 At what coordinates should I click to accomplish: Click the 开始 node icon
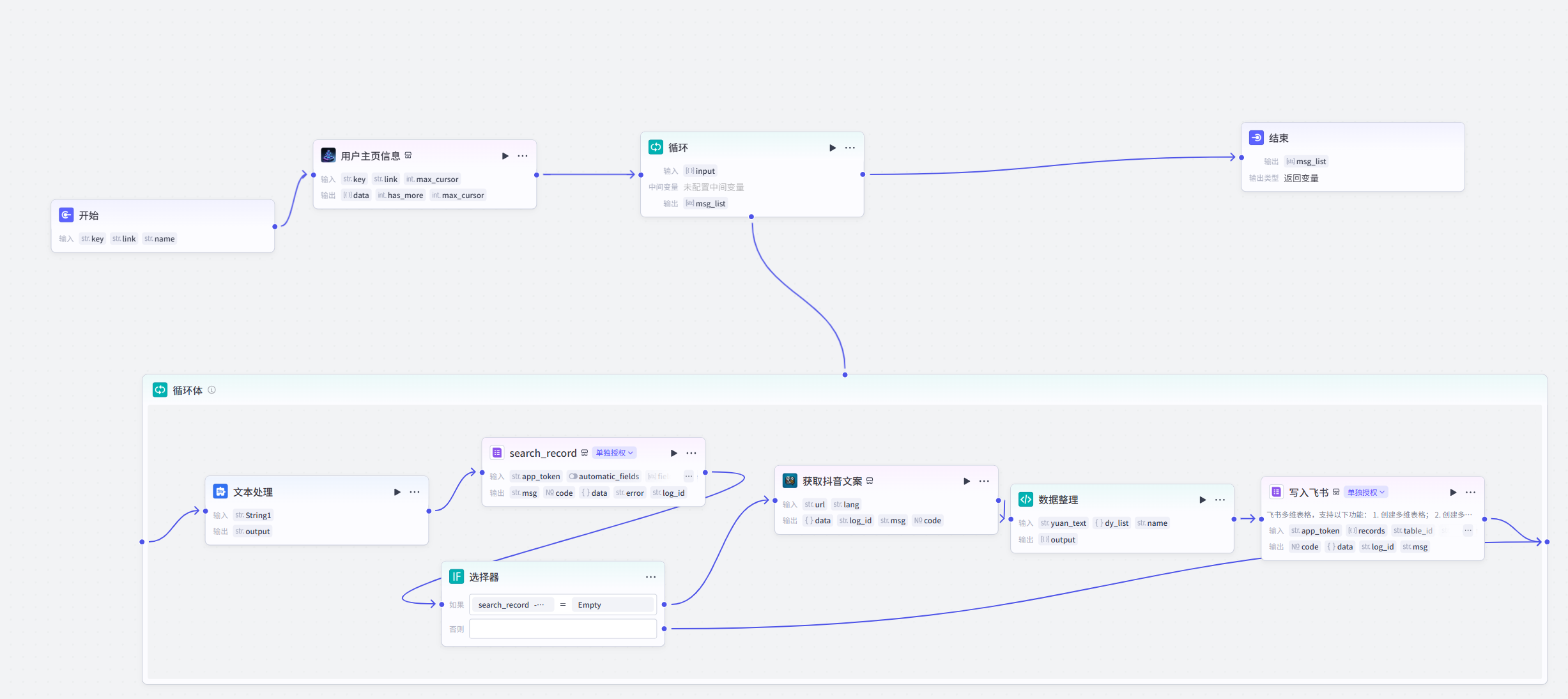(66, 215)
